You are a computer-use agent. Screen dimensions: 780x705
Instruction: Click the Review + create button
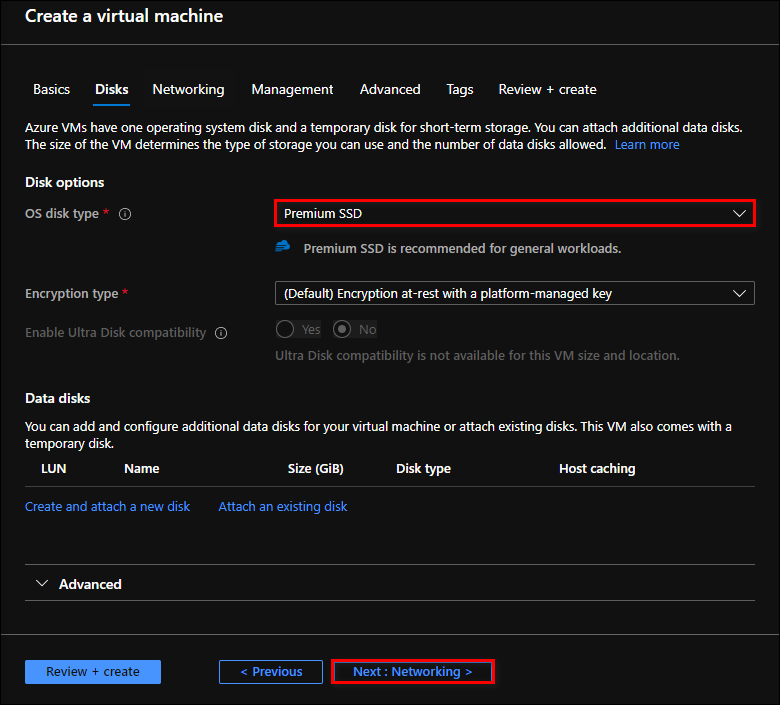[93, 672]
